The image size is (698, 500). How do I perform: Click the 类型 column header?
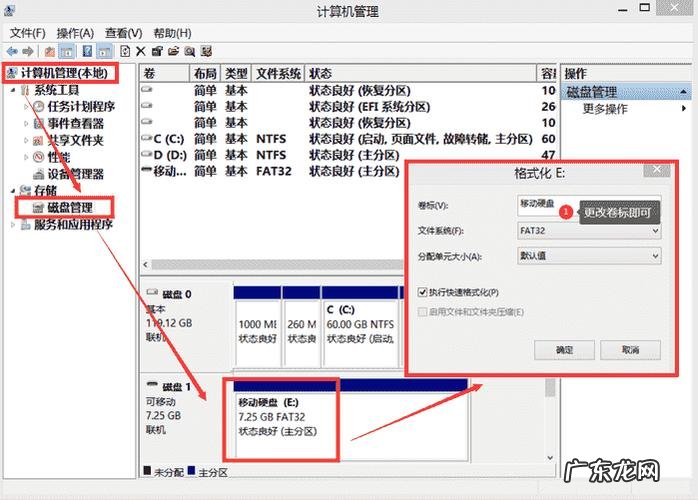click(x=236, y=73)
